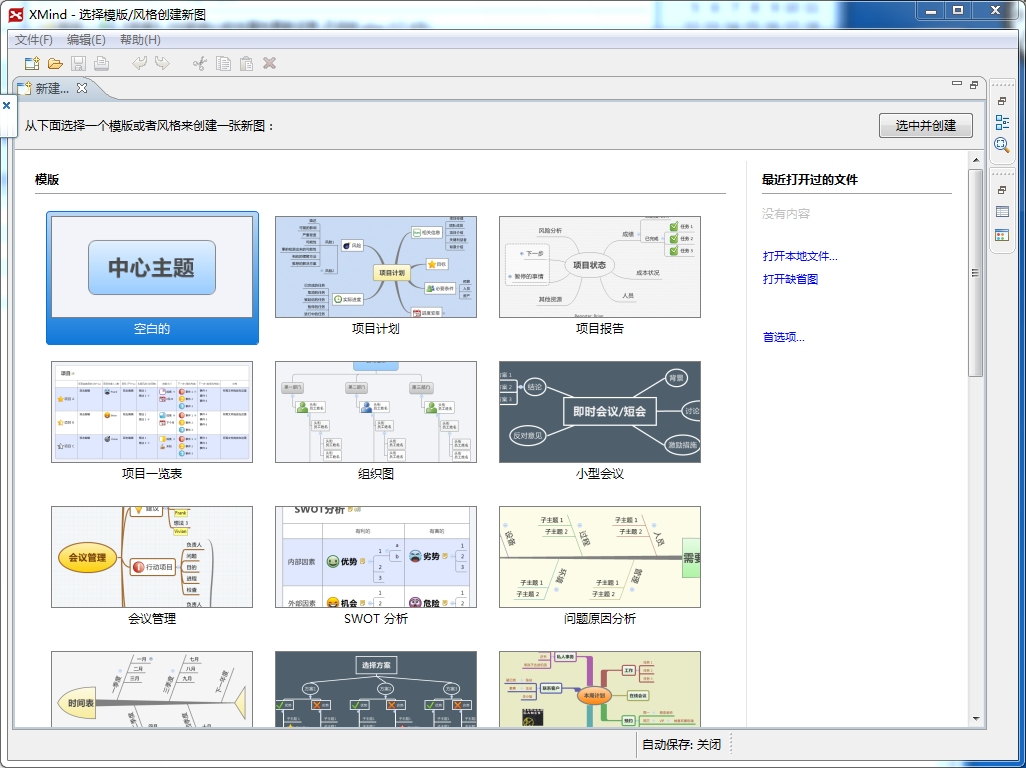
Task: Restore the upper right sidebar group
Action: pos(1002,101)
